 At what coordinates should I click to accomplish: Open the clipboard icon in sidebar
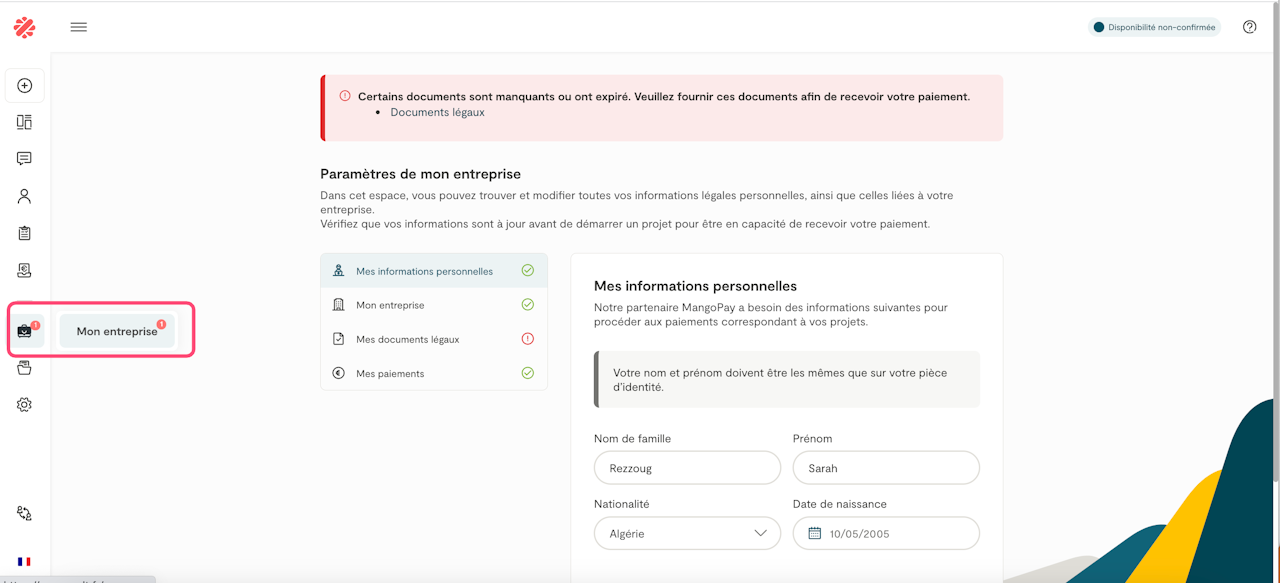pyautogui.click(x=25, y=233)
